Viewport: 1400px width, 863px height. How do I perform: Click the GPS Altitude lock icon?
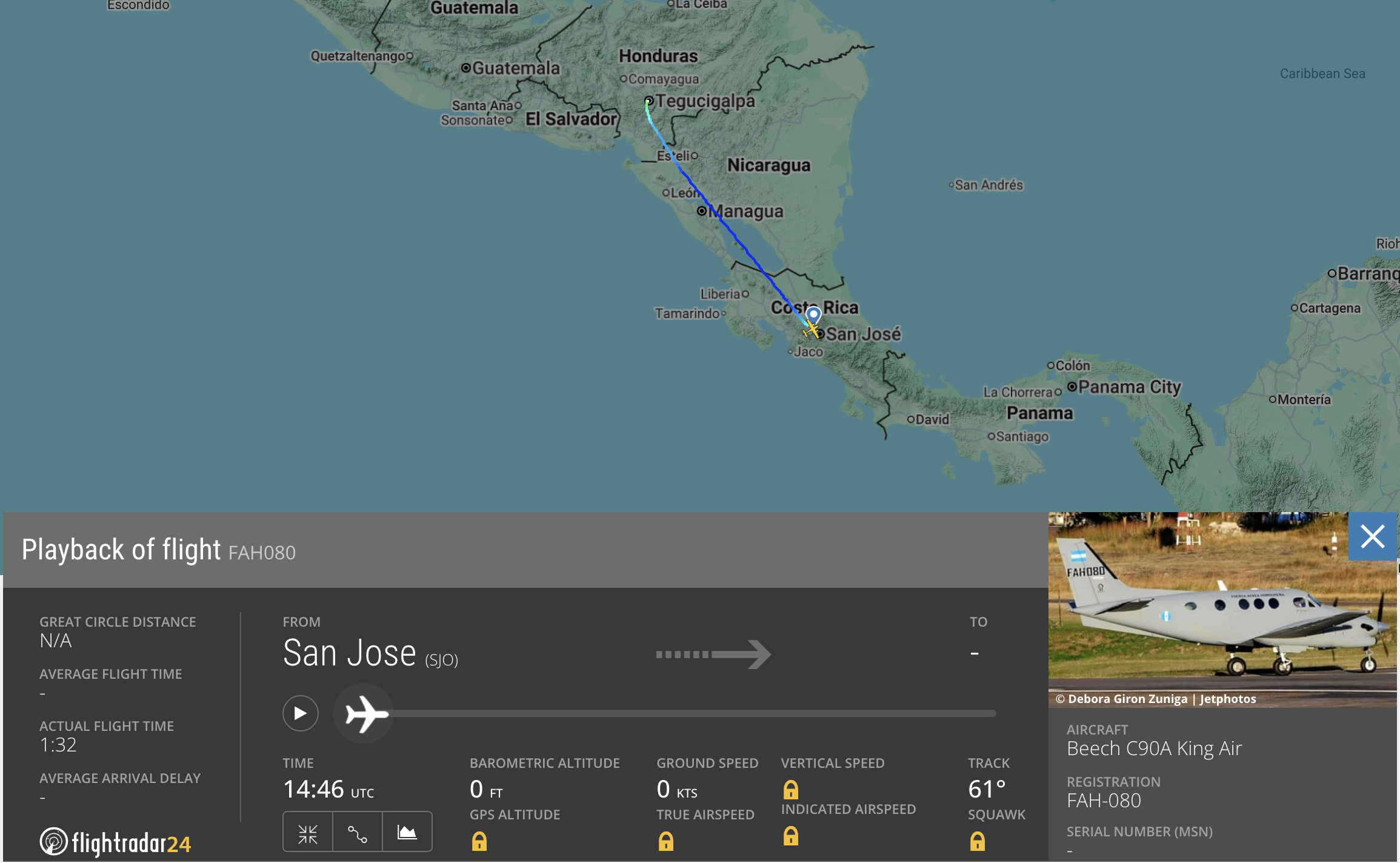[479, 841]
